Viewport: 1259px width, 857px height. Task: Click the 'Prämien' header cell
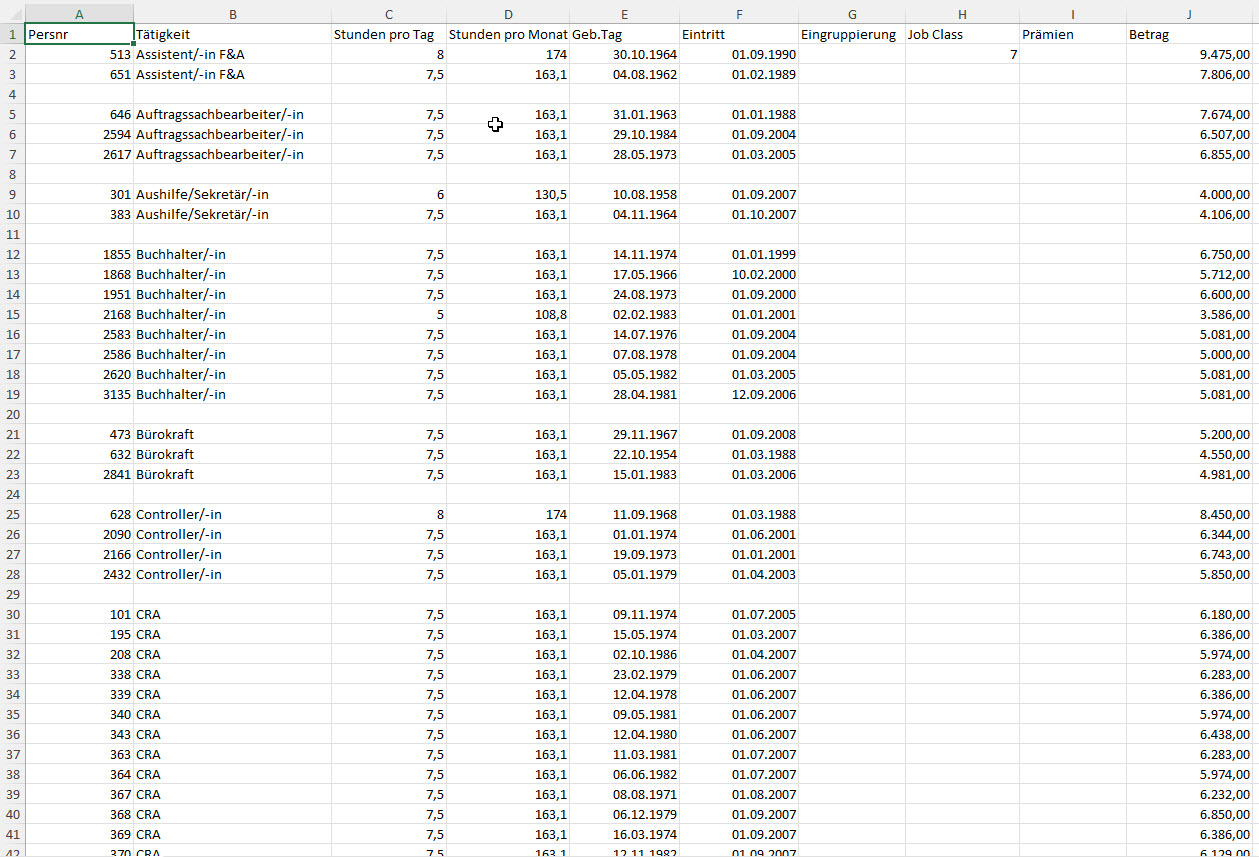(x=1072, y=34)
